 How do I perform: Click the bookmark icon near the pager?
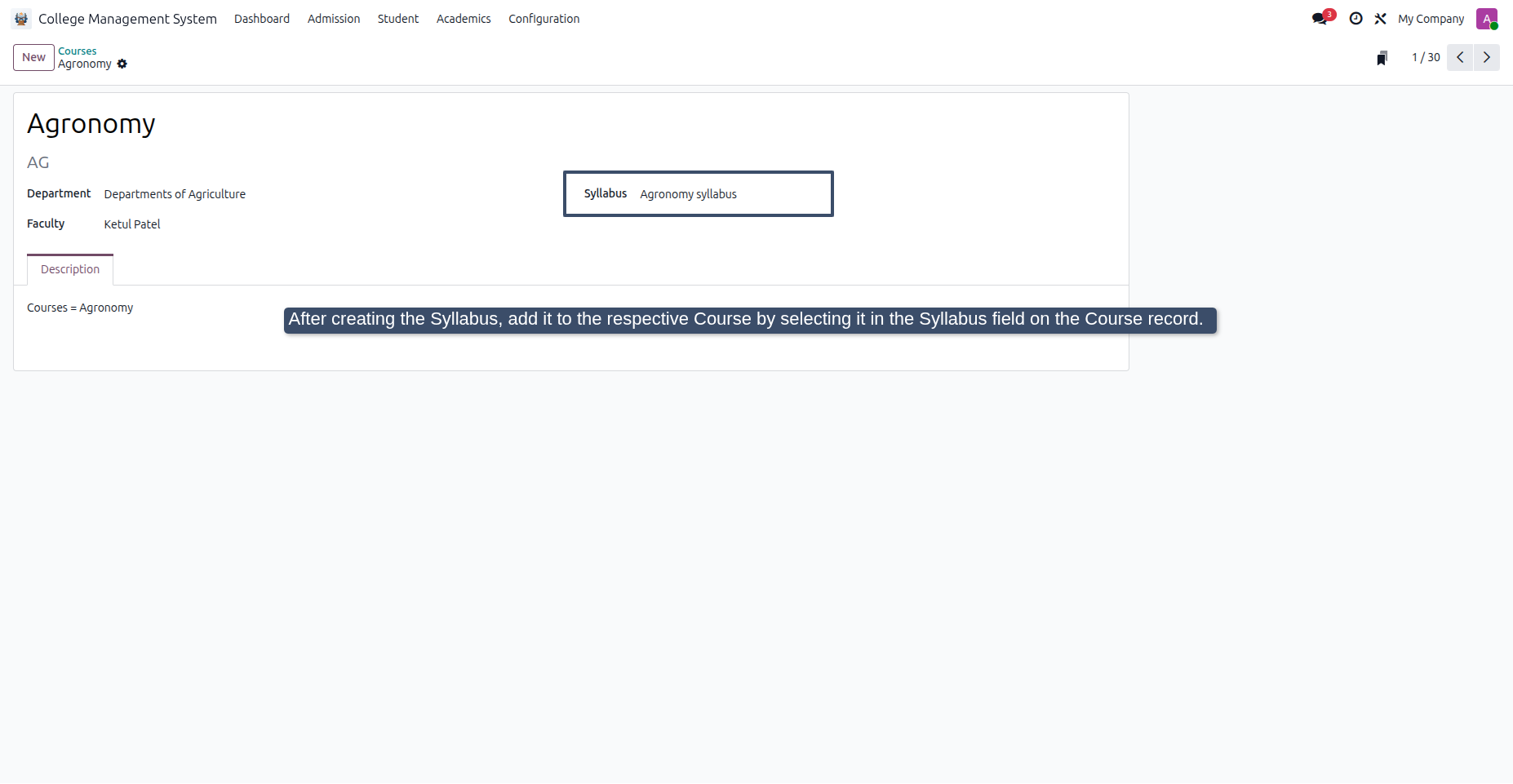[1382, 58]
